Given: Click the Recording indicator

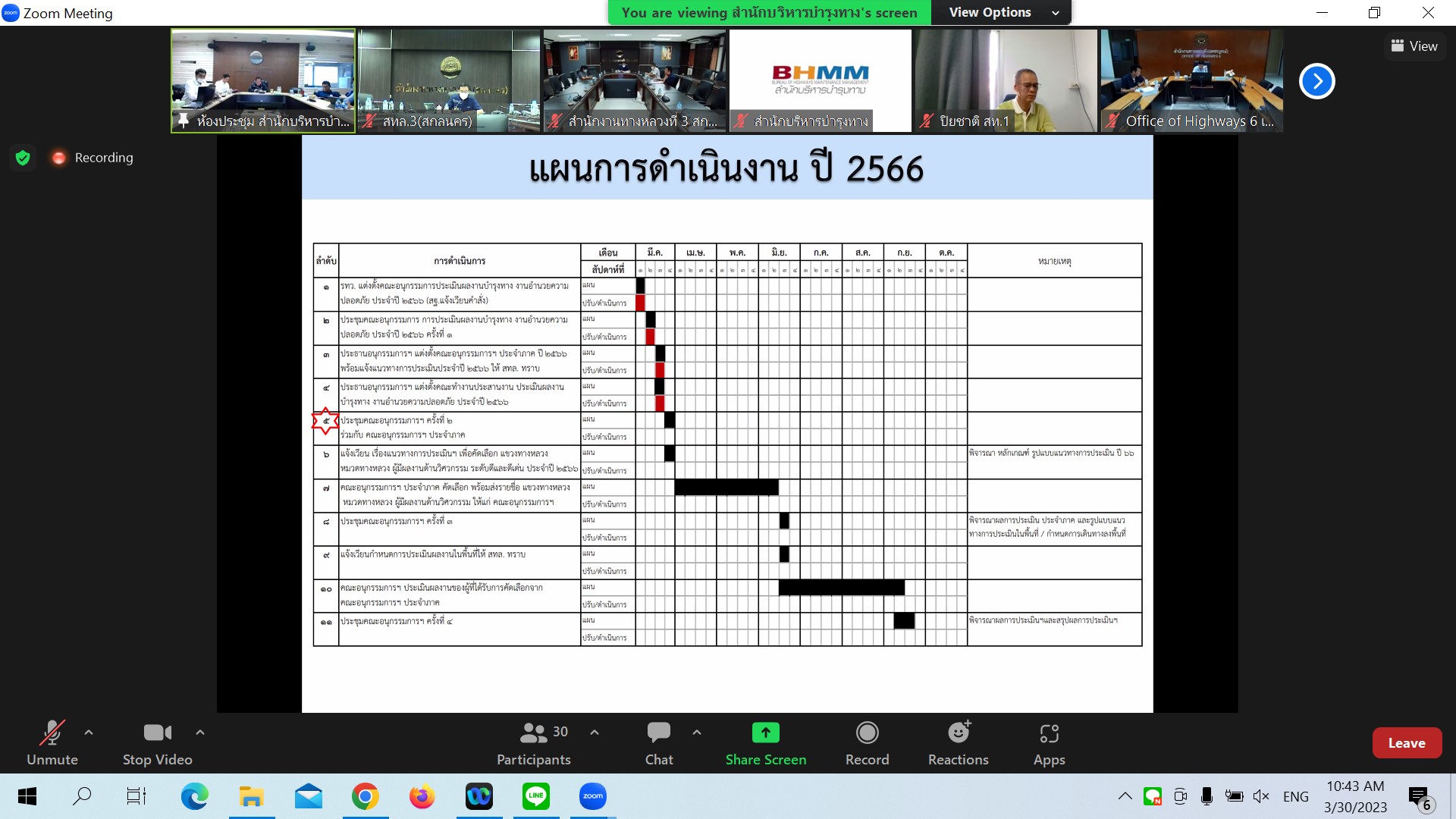Looking at the screenshot, I should point(93,158).
